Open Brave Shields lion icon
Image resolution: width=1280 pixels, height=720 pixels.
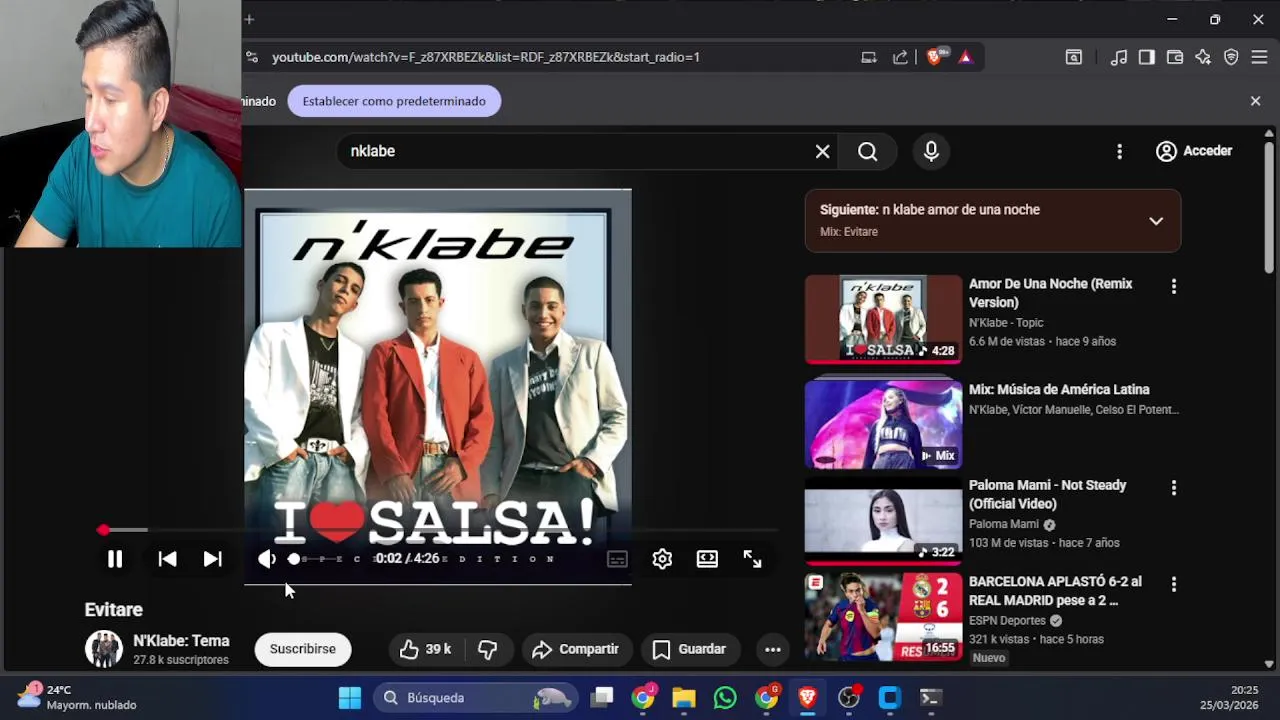click(934, 57)
